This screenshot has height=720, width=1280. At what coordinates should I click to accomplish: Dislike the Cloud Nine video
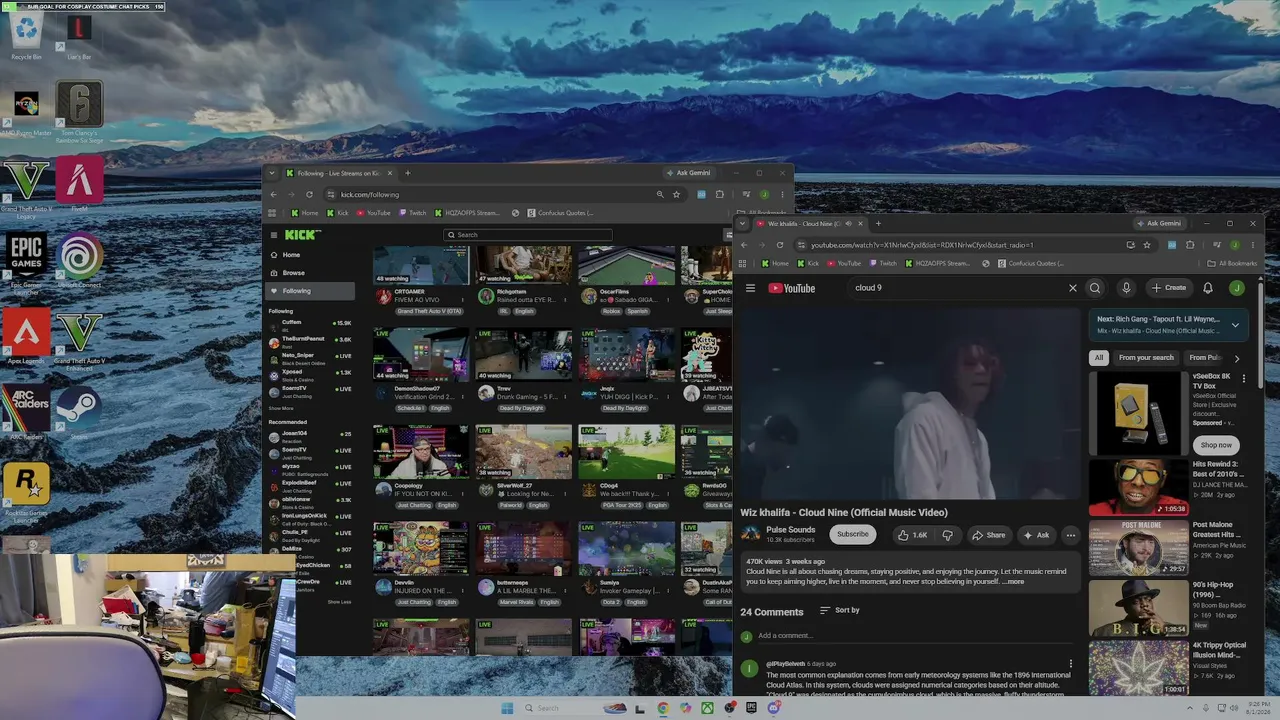click(948, 535)
